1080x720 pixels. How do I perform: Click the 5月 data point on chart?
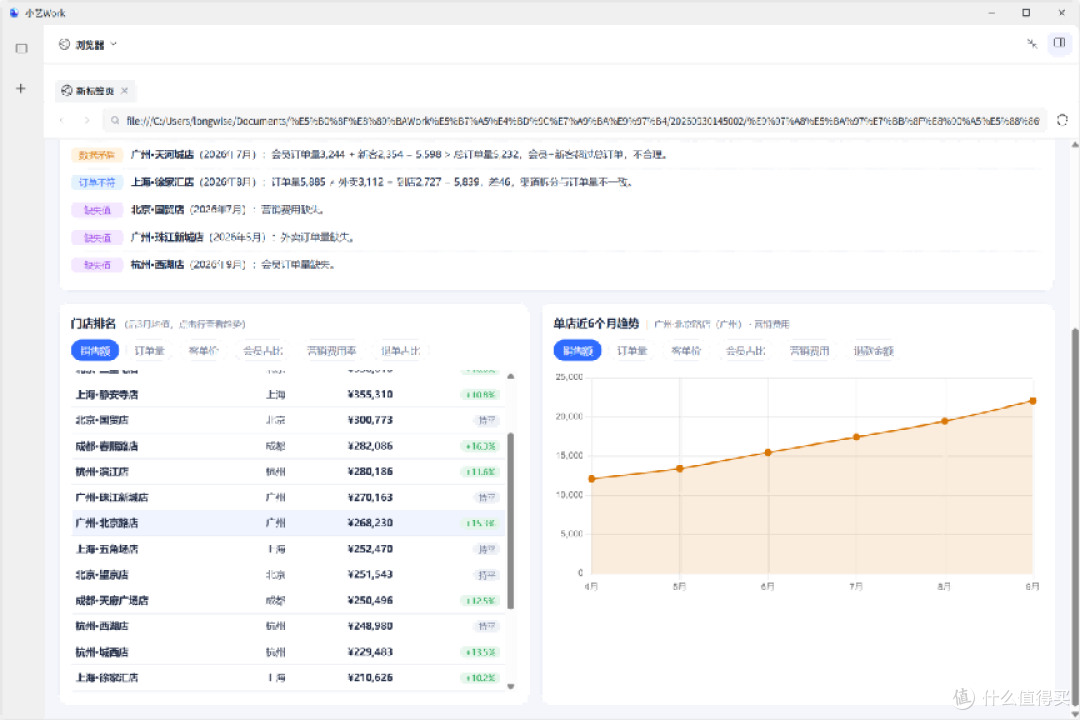(x=680, y=469)
